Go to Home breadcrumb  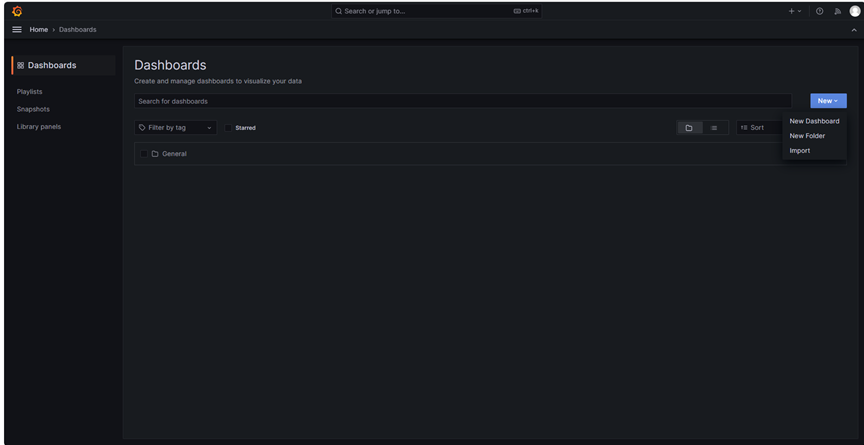(x=39, y=30)
